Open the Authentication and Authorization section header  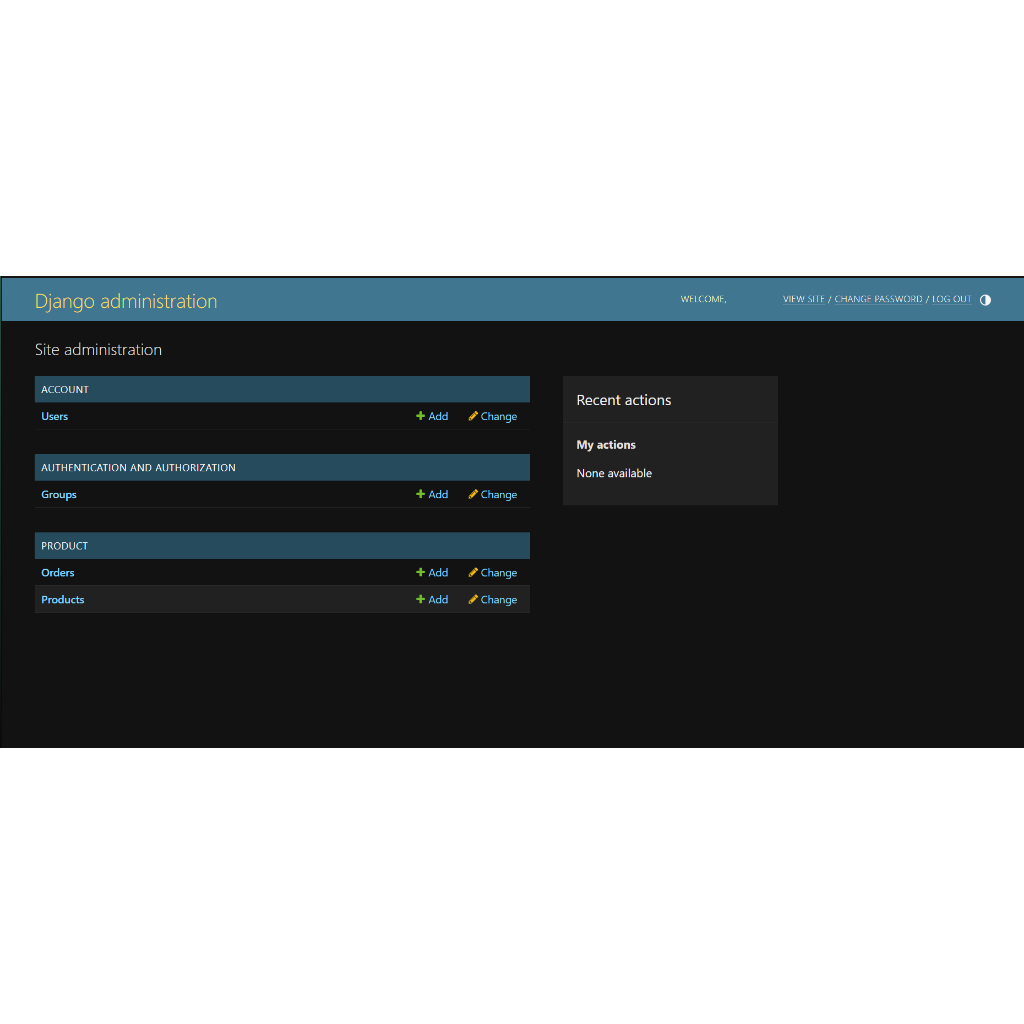tap(138, 468)
